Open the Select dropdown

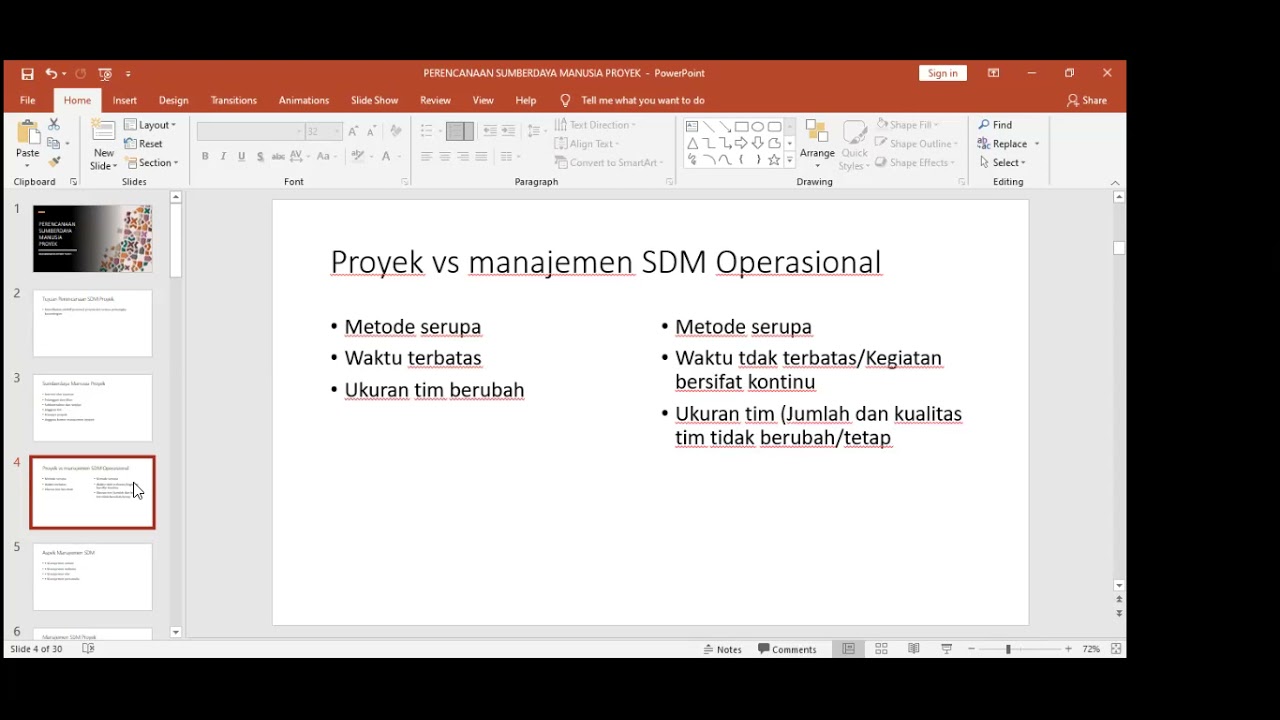[x=1002, y=162]
